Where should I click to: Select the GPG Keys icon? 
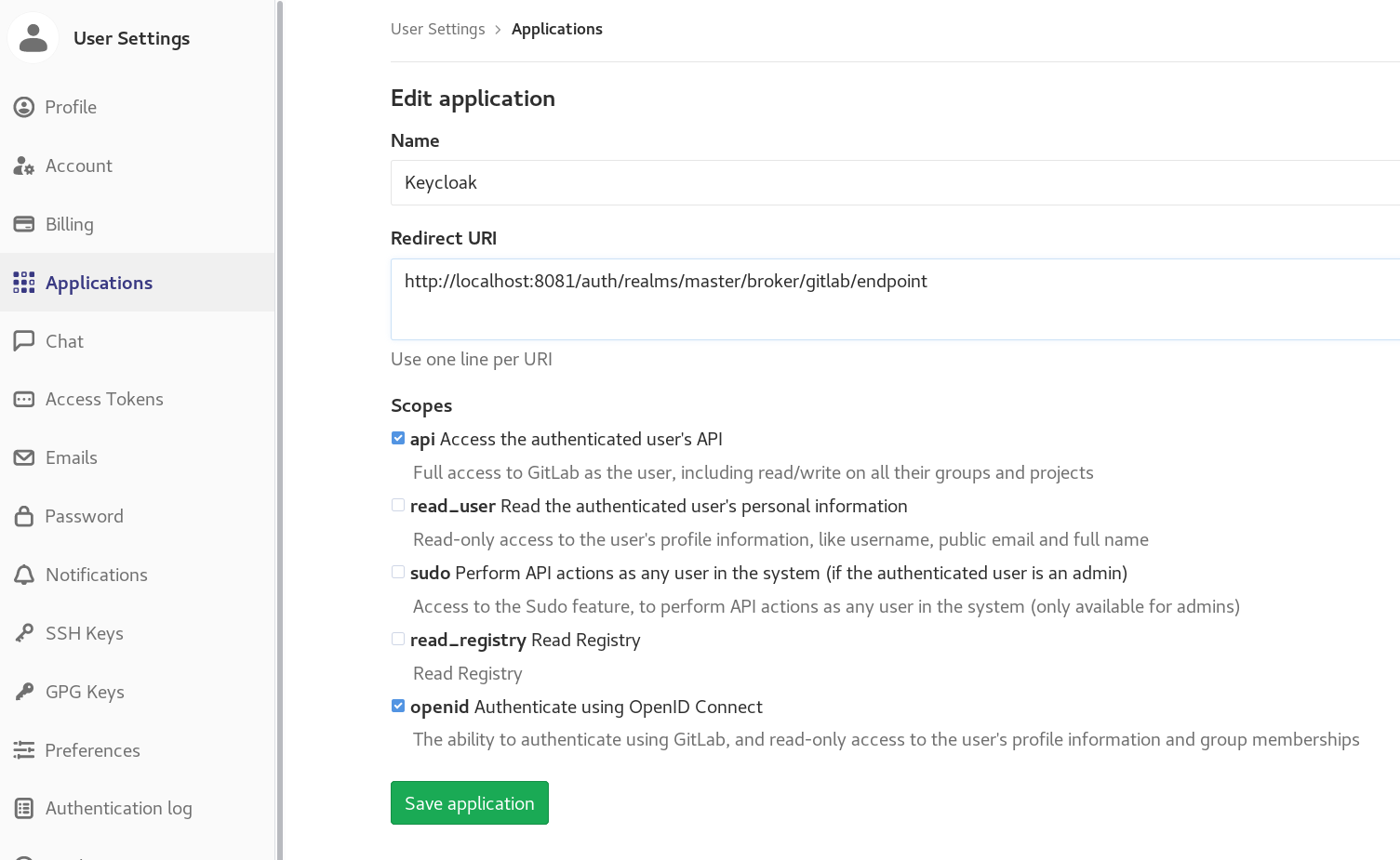coord(24,692)
